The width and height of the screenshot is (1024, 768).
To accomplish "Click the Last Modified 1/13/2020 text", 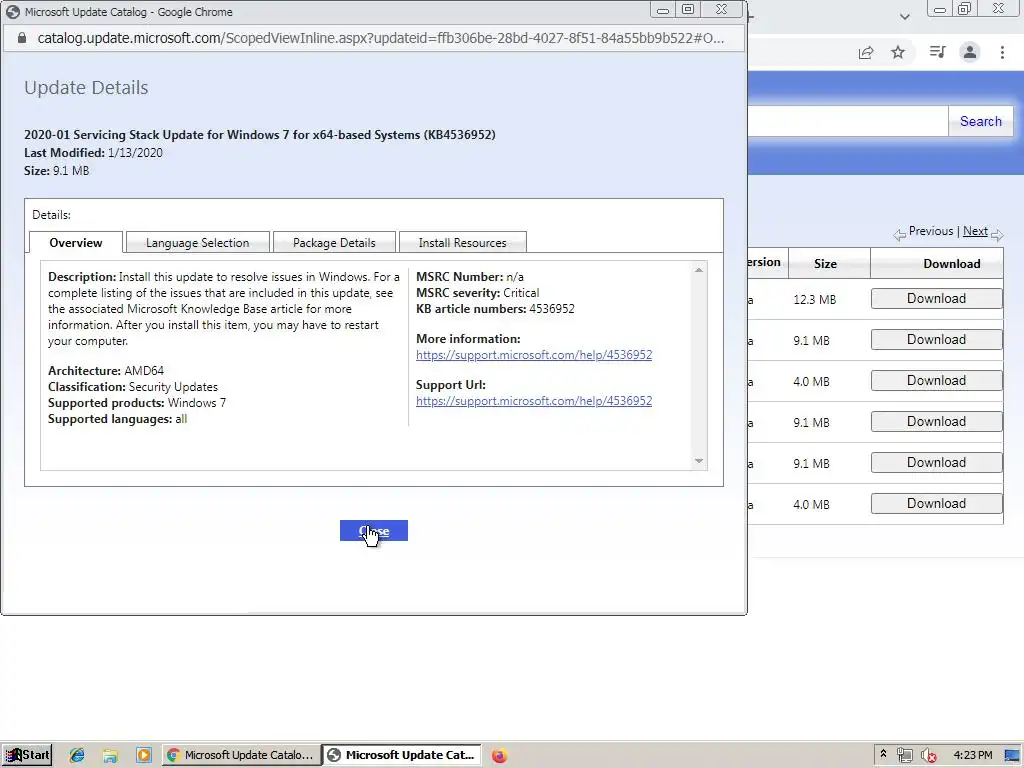I will pos(93,152).
